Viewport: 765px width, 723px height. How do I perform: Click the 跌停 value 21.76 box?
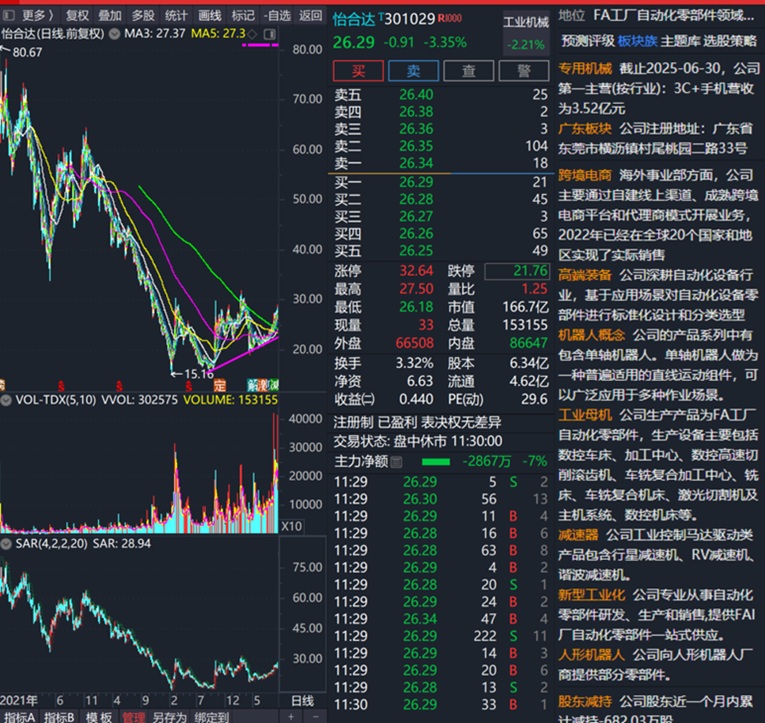click(517, 271)
